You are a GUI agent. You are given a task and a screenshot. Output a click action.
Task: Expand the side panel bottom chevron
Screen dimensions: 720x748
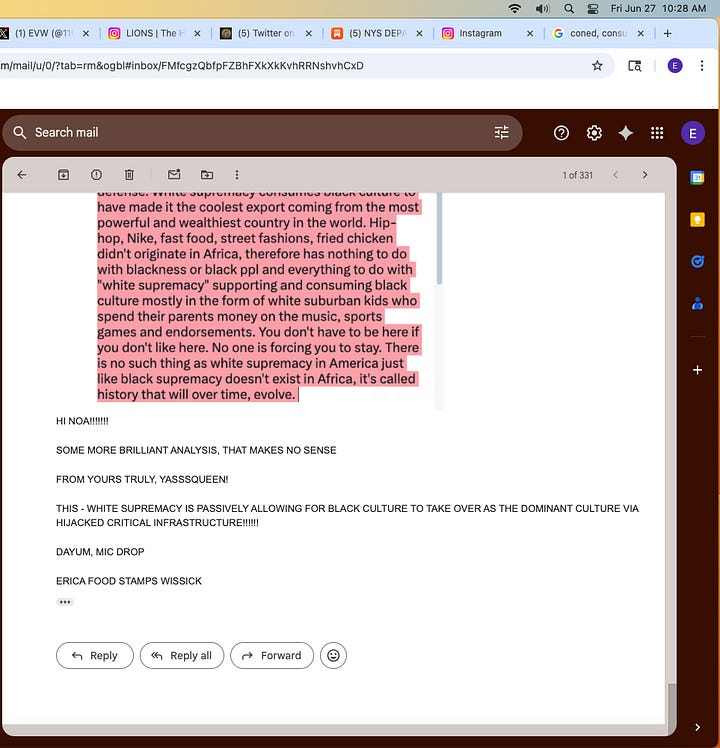pyautogui.click(x=697, y=727)
